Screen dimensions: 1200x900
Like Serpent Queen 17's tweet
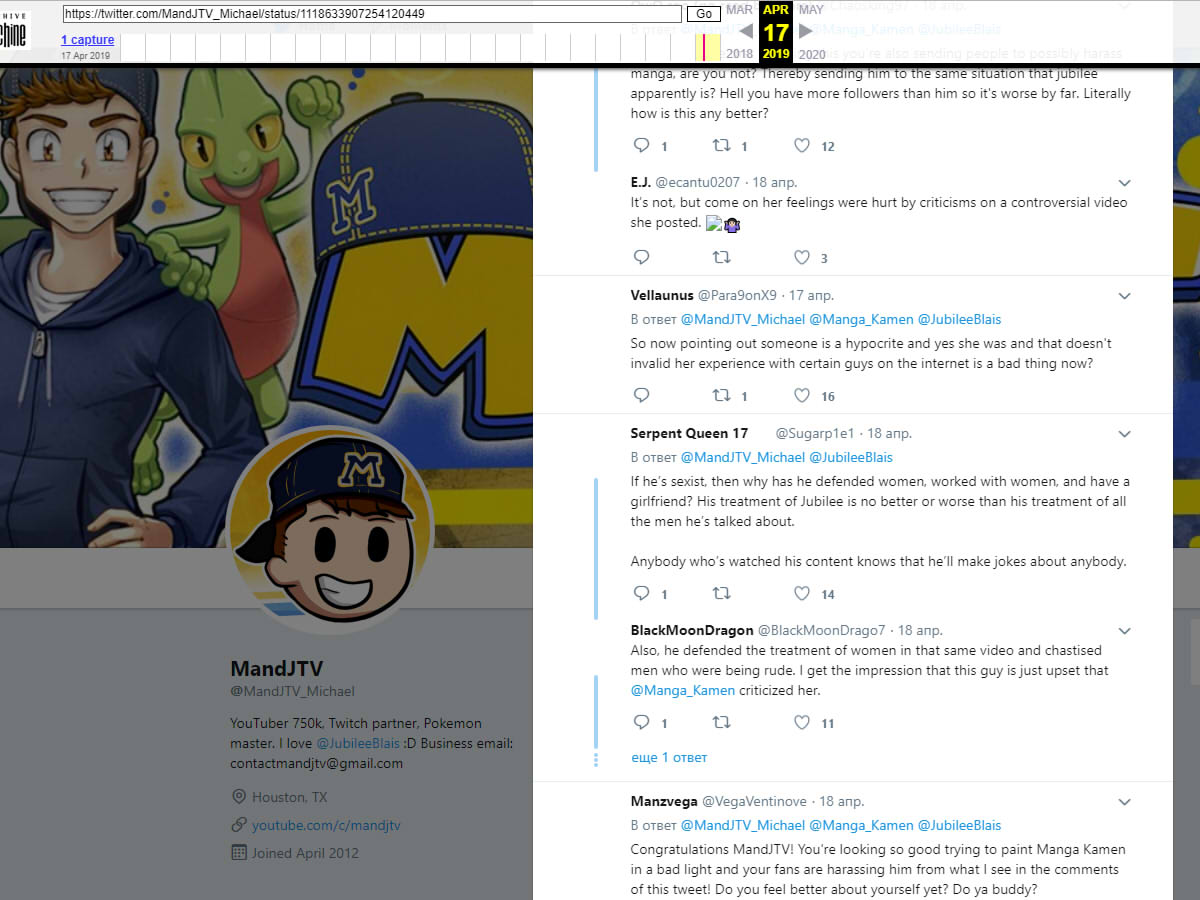point(801,594)
